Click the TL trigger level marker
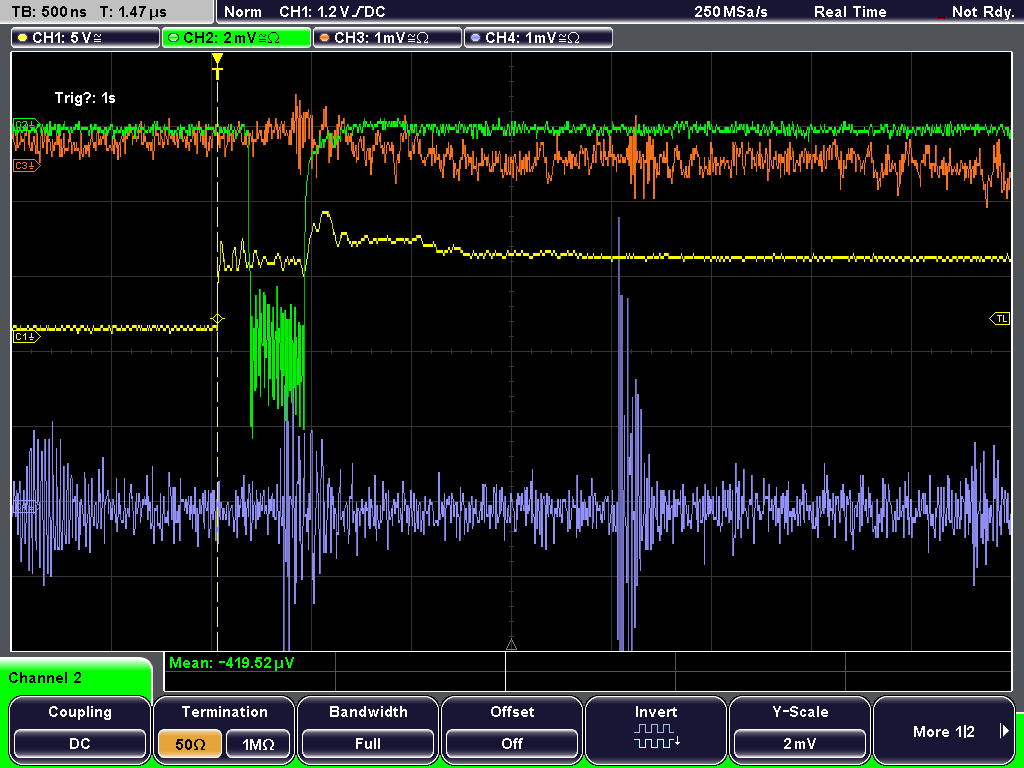Screen dimensions: 1024x768 pos(1000,319)
